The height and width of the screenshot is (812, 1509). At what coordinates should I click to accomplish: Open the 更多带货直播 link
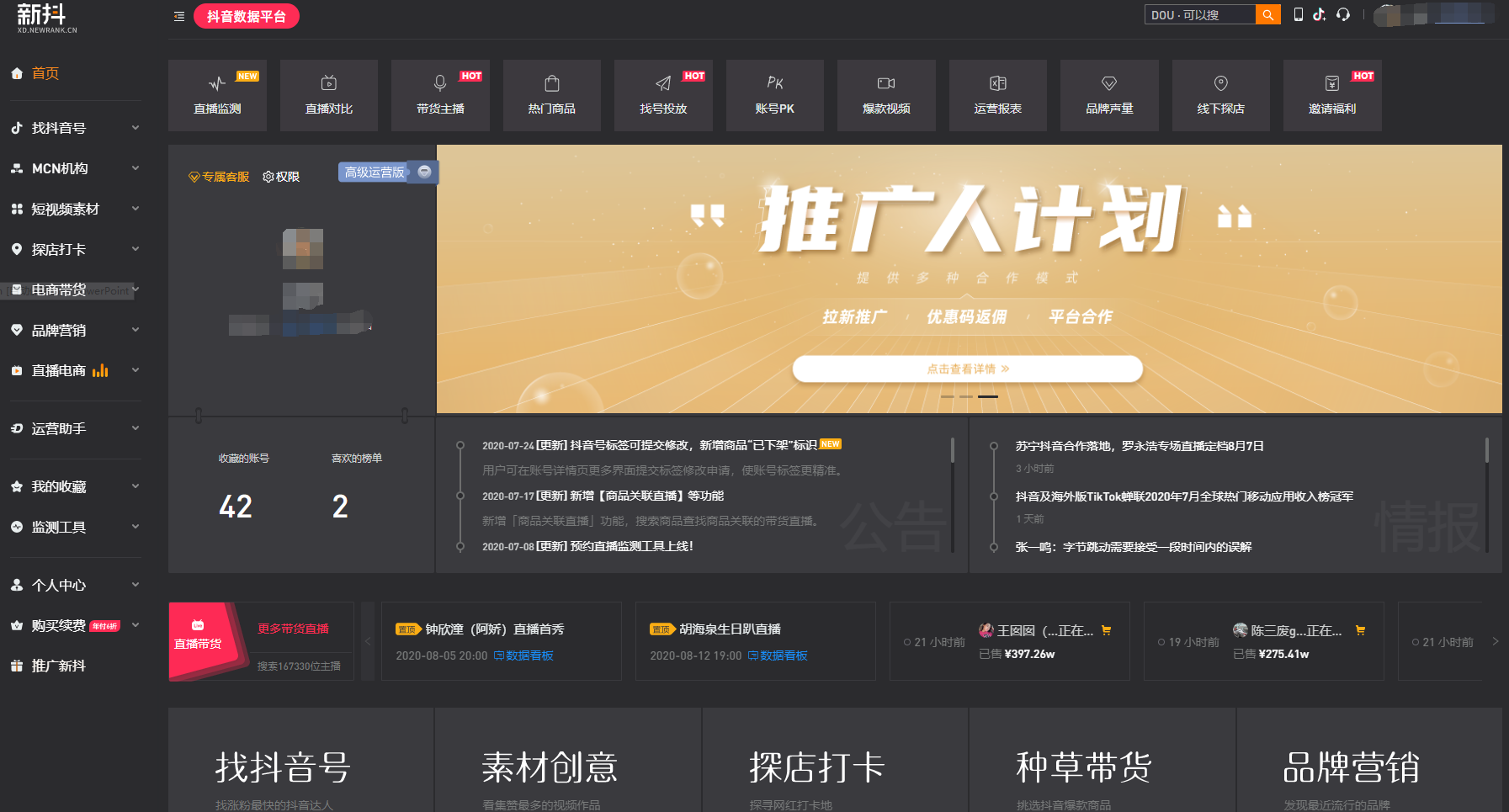(x=293, y=629)
